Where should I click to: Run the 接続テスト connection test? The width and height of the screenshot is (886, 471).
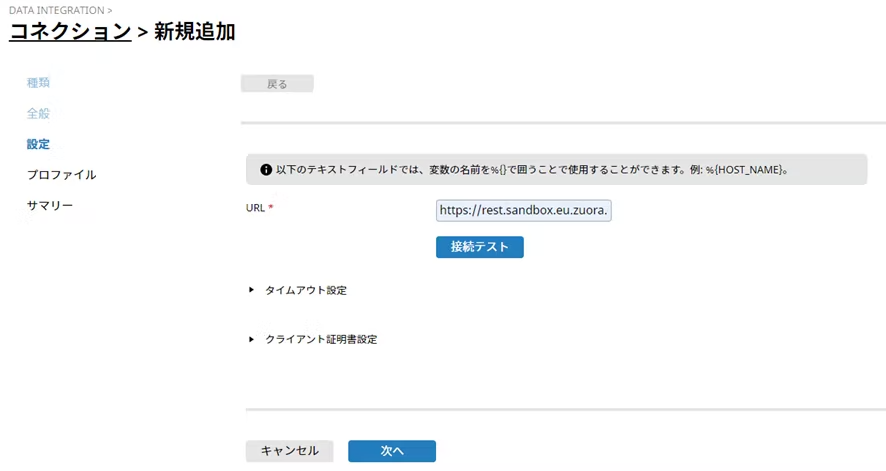479,247
